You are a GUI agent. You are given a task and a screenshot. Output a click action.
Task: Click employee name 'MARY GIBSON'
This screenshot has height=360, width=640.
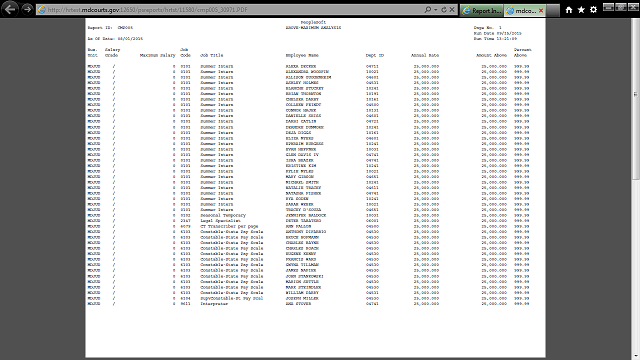300,177
